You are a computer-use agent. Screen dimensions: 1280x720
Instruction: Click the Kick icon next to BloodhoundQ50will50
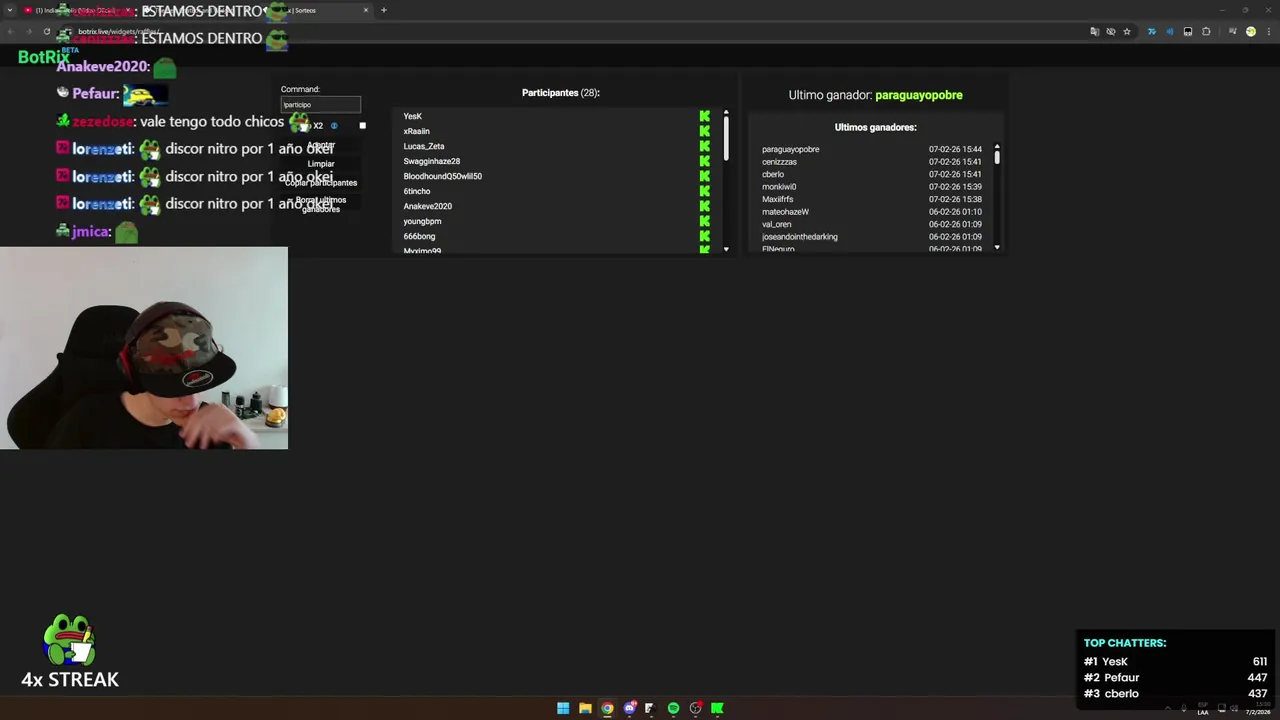705,176
